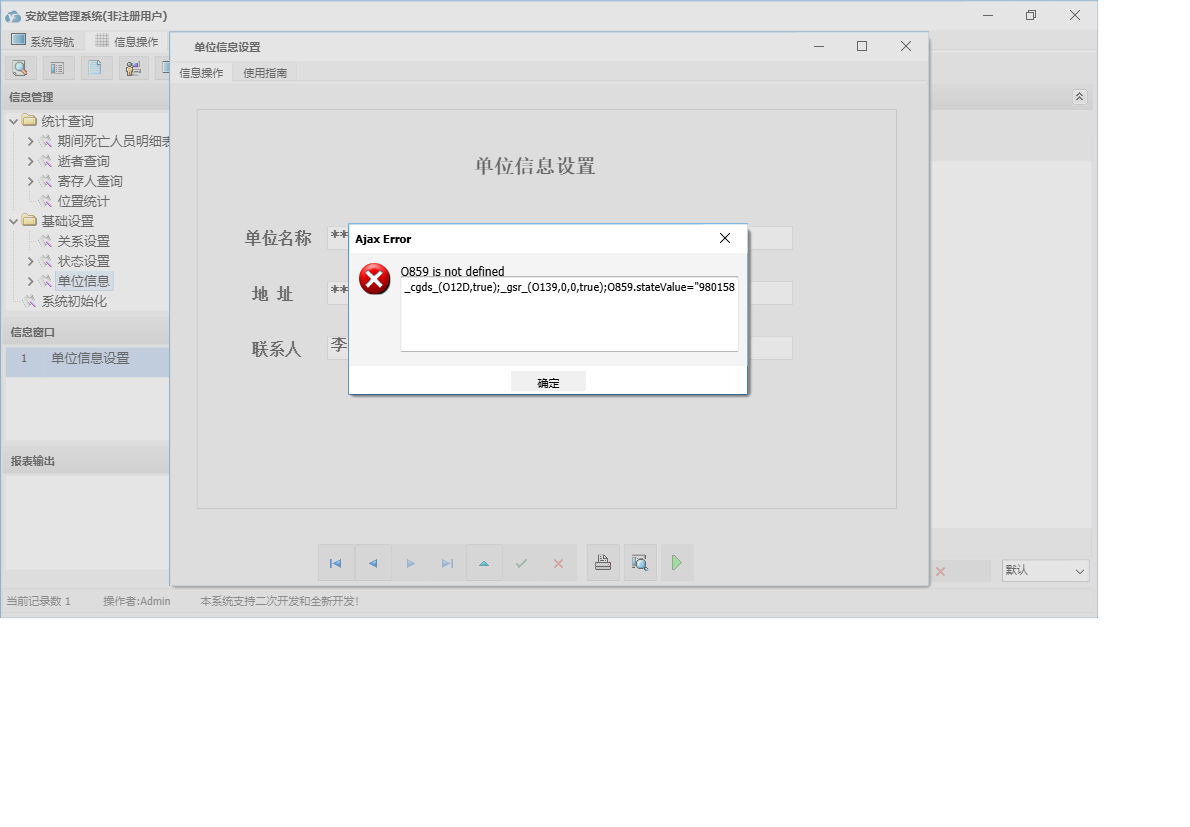Expand the 逝者查询 tree node
Screen dimensions: 1190x827
click(30, 161)
